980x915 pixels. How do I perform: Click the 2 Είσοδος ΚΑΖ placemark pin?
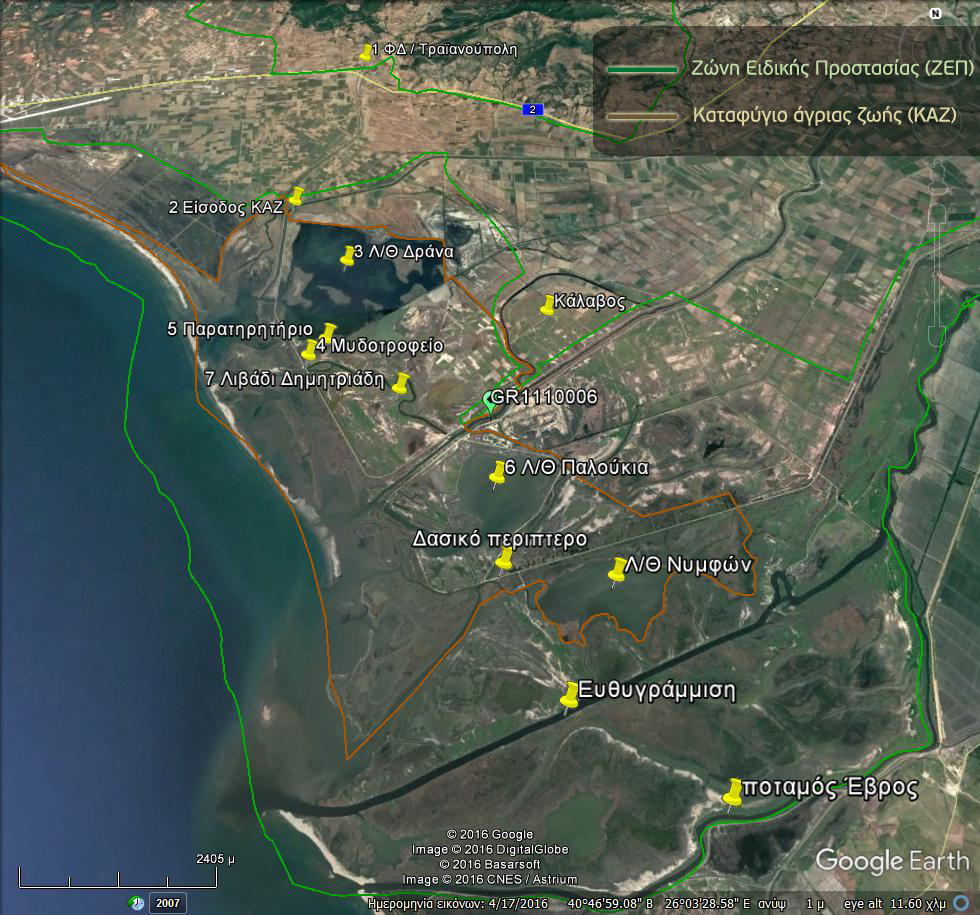296,195
